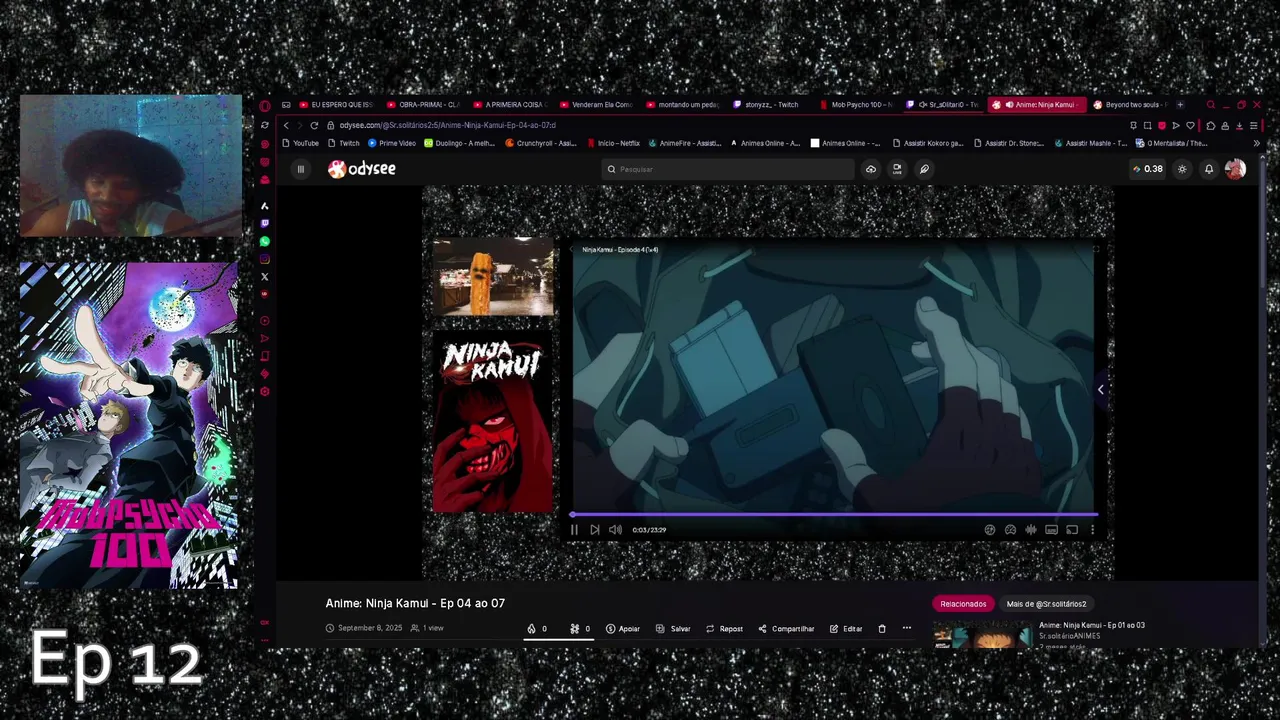Image resolution: width=1280 pixels, height=720 pixels.
Task: Click the Apoiar support button
Action: [x=623, y=629]
